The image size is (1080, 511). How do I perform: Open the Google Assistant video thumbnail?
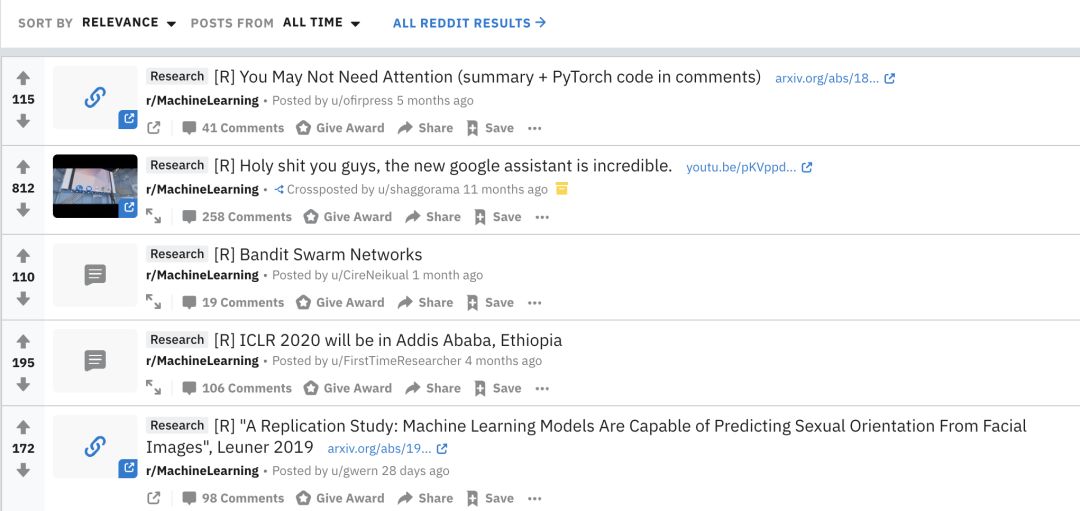click(95, 186)
